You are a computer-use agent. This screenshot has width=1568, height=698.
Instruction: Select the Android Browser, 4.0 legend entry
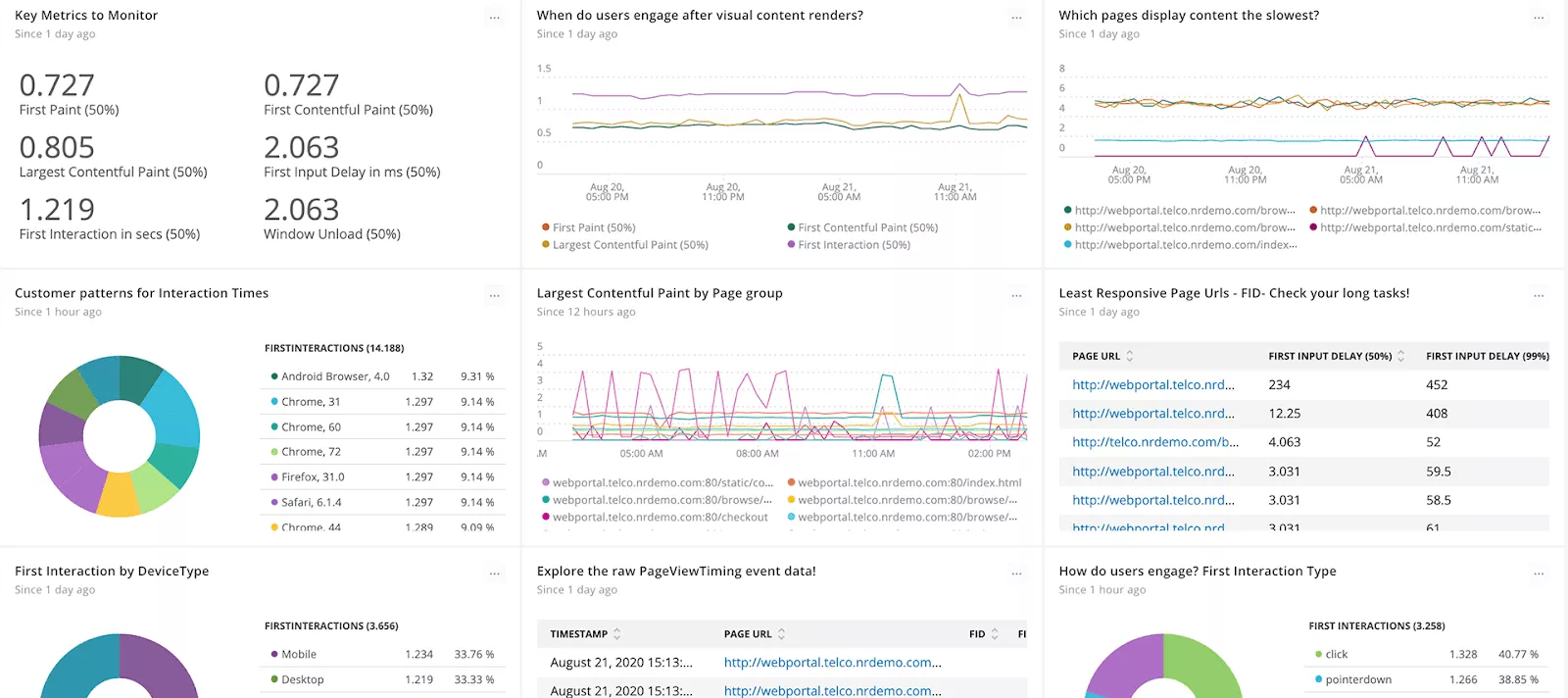[x=335, y=376]
